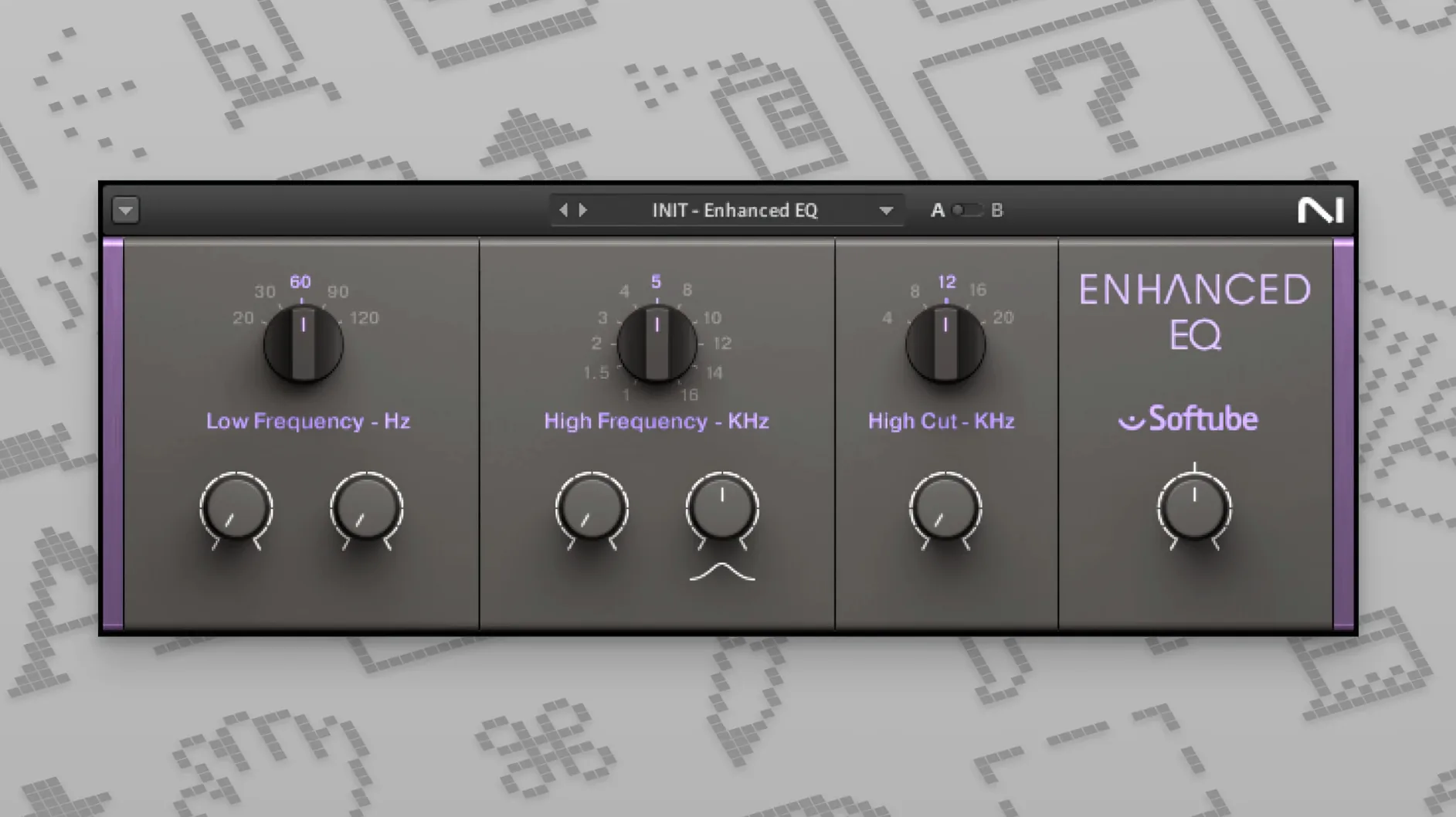1456x817 pixels.
Task: Set High Frequency to 8 KHz
Action: (x=687, y=290)
